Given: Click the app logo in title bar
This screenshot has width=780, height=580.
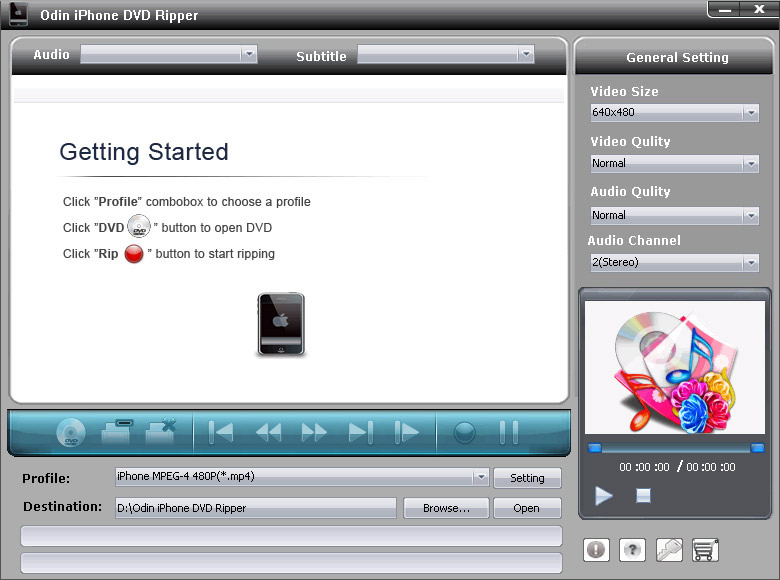Looking at the screenshot, I should click(x=18, y=14).
